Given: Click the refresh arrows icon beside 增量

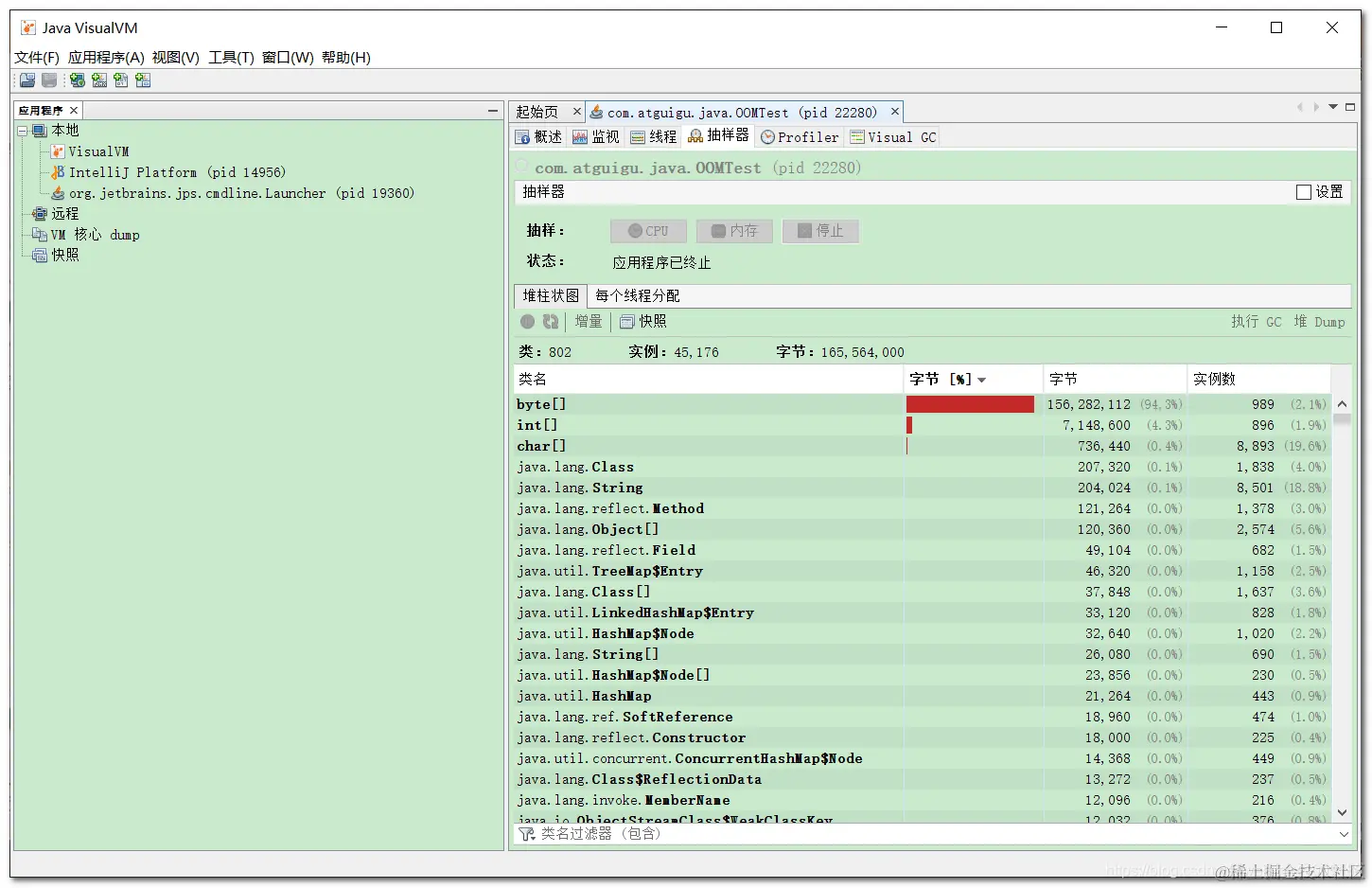Looking at the screenshot, I should [551, 322].
